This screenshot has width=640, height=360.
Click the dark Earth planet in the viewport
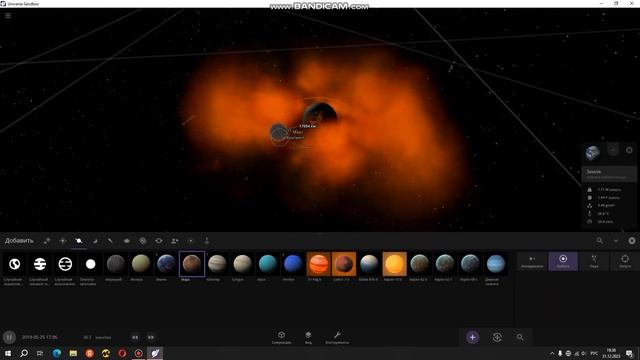pyautogui.click(x=320, y=113)
